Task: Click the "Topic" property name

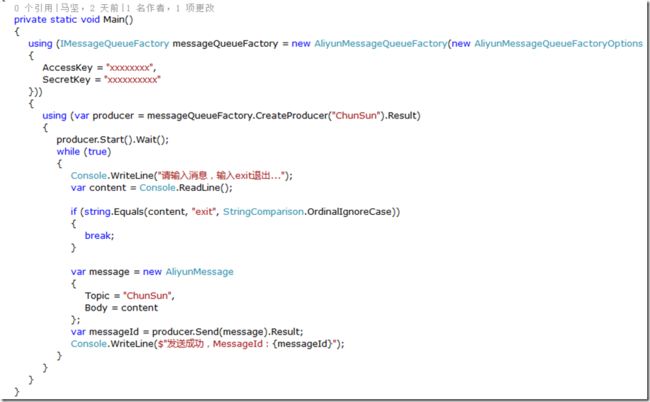Action: 97,296
